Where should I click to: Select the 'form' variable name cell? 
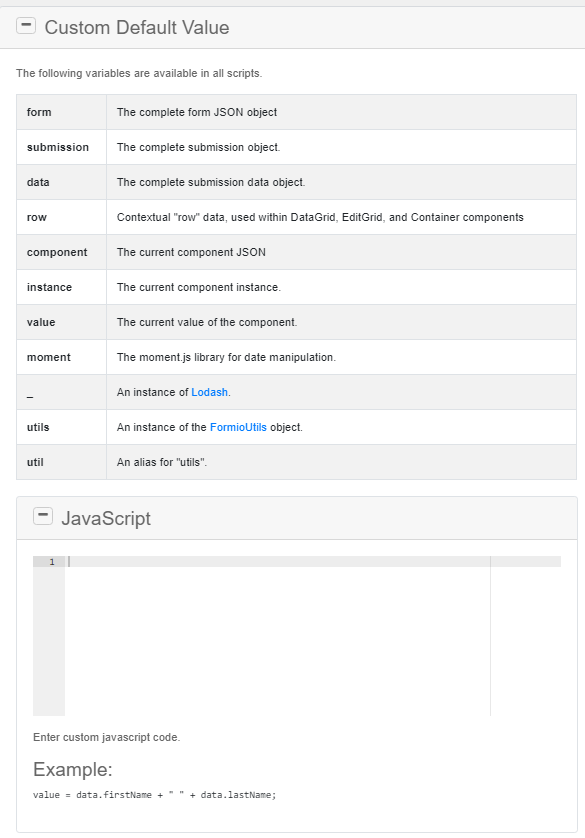click(61, 112)
